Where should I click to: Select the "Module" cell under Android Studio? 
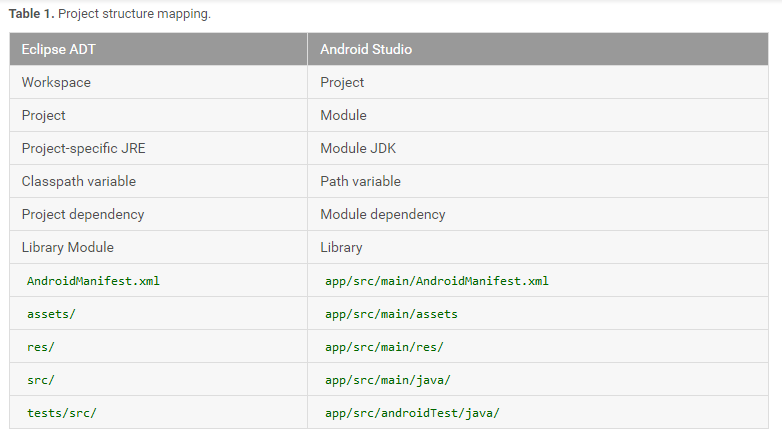click(x=343, y=115)
